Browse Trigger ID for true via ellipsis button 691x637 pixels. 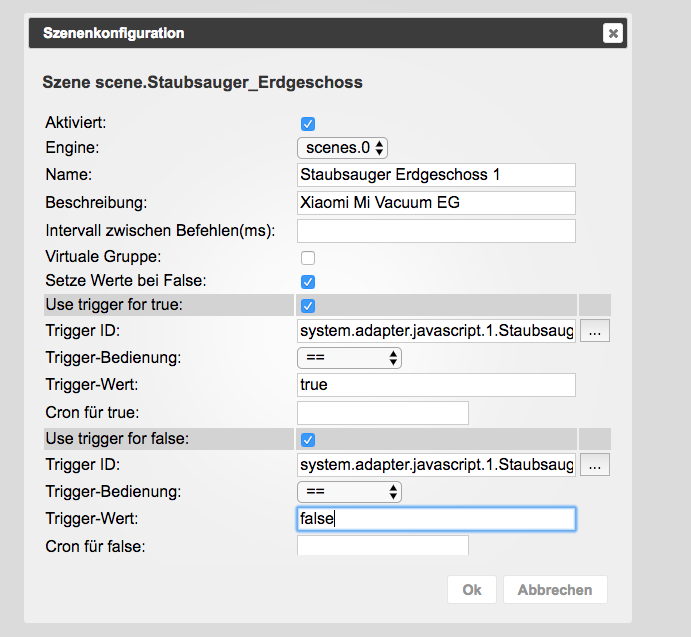(595, 331)
